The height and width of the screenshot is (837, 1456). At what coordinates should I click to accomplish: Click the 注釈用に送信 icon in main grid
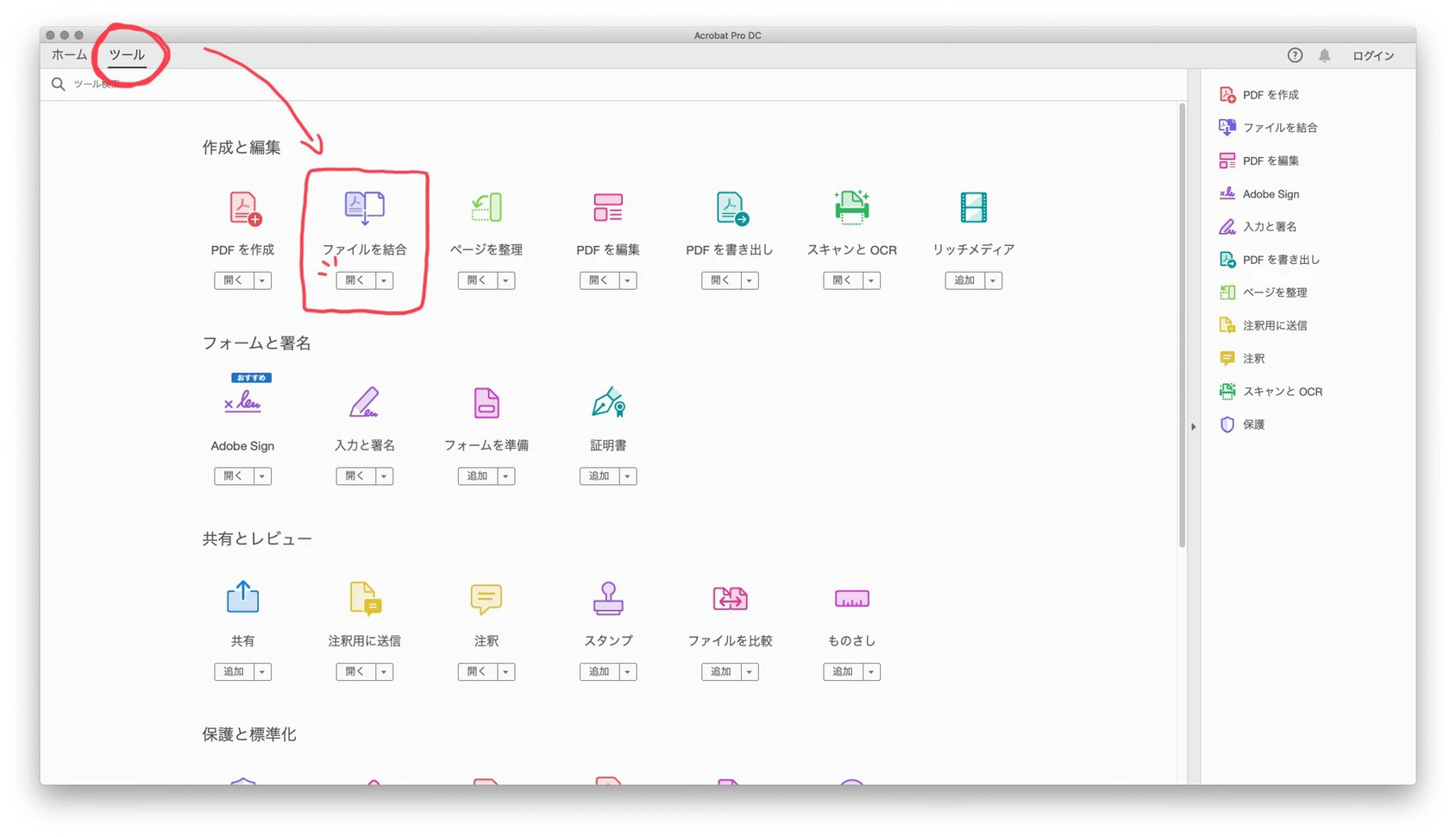(x=366, y=599)
